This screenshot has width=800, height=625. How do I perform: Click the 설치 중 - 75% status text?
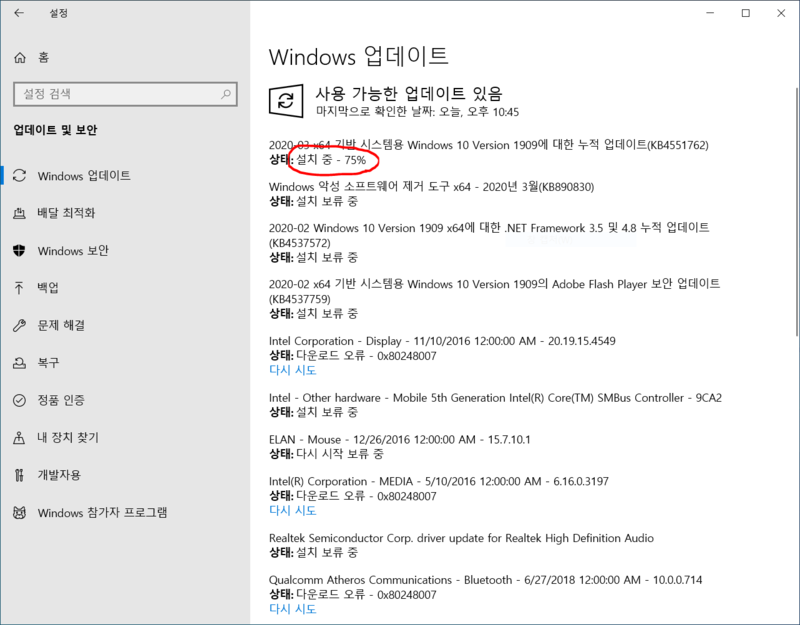331,160
